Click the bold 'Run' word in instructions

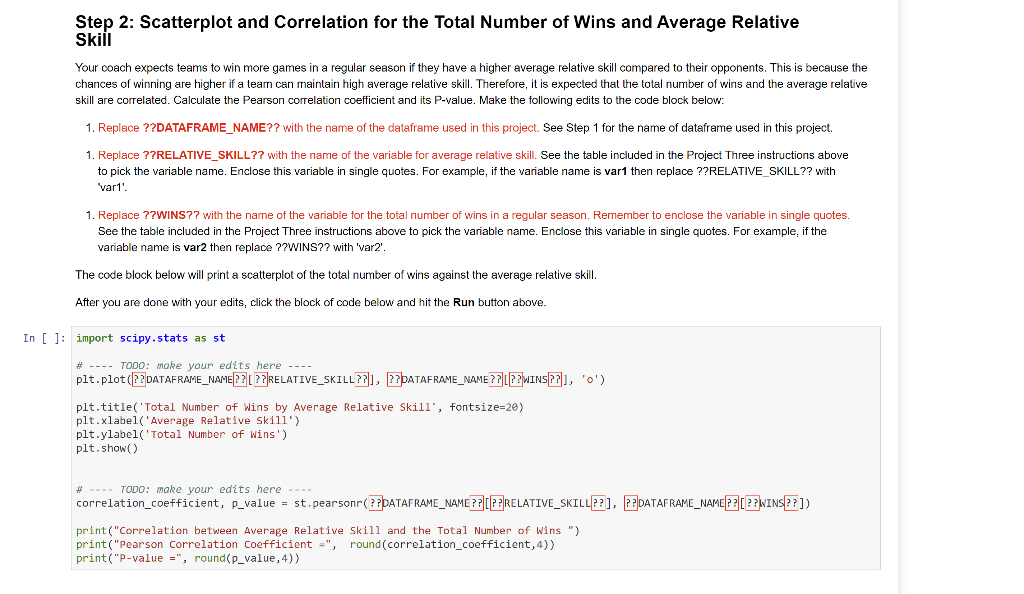464,303
